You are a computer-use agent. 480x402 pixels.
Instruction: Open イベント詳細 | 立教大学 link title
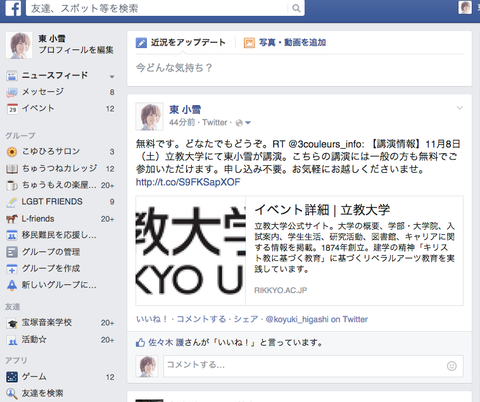[x=322, y=210]
